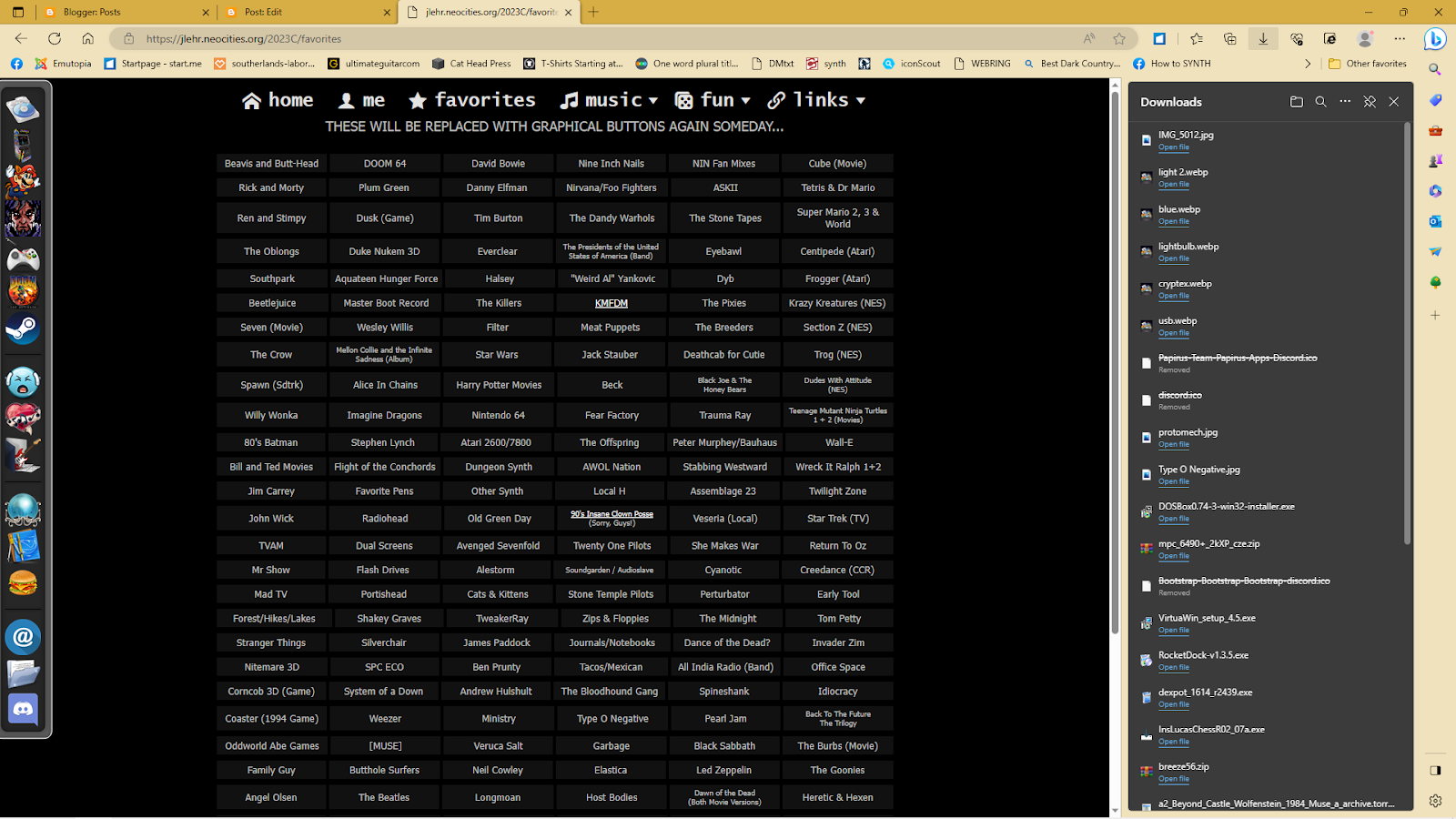
Task: Open the @ email dock icon
Action: 23,637
